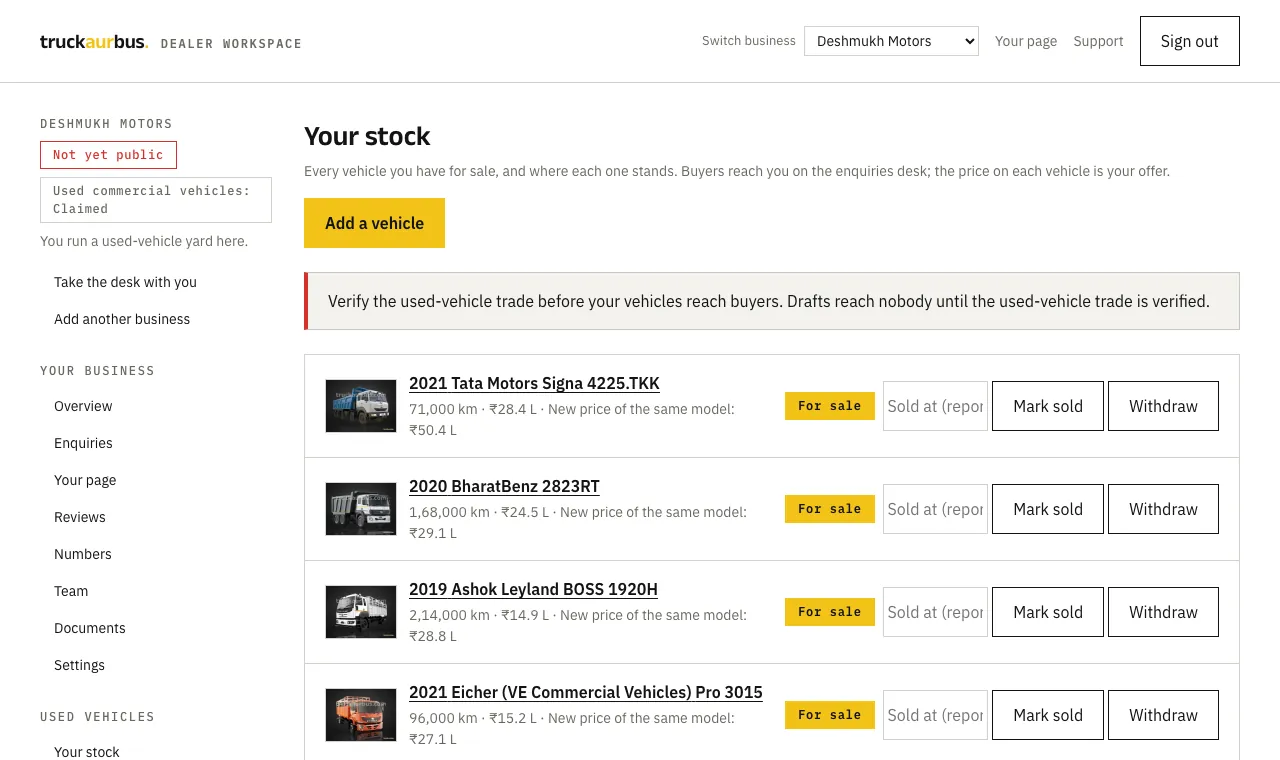The height and width of the screenshot is (760, 1280).
Task: Open the Enquiries section
Action: (83, 443)
